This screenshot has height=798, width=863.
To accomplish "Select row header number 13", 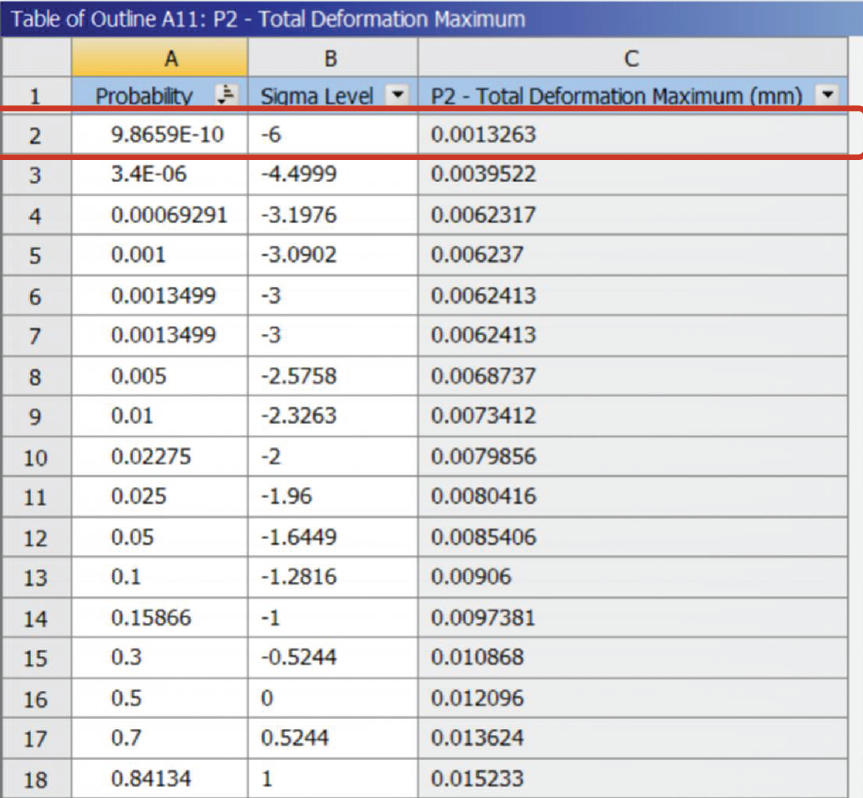I will (x=36, y=577).
